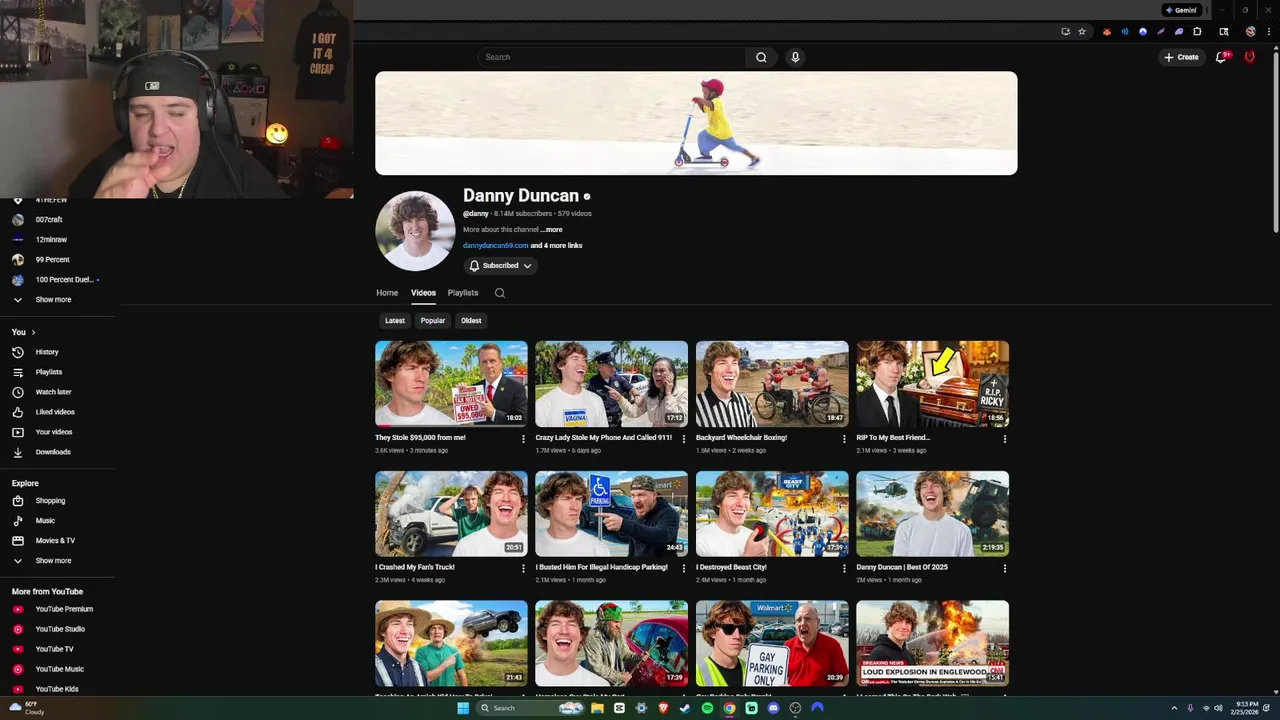Viewport: 1280px width, 720px height.
Task: Open Downloads in the sidebar
Action: coord(53,452)
